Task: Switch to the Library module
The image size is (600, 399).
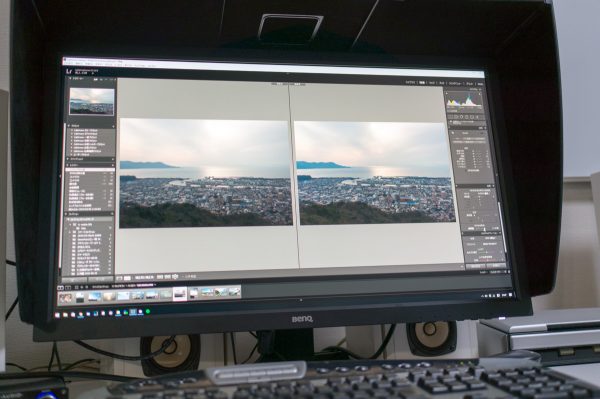Action: (x=410, y=82)
